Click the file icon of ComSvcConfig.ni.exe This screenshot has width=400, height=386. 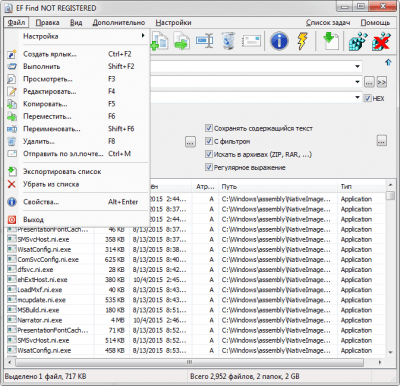(12, 259)
